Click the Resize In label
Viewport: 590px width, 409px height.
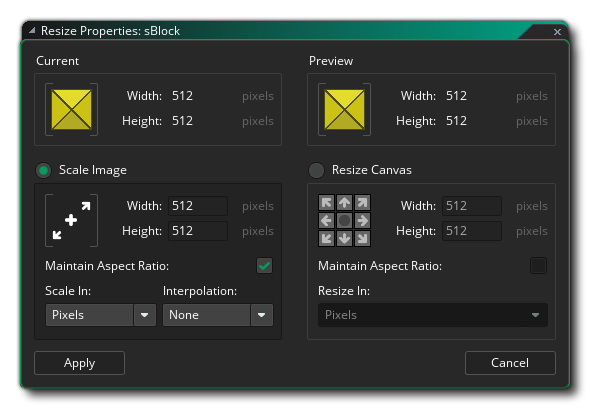click(x=344, y=291)
